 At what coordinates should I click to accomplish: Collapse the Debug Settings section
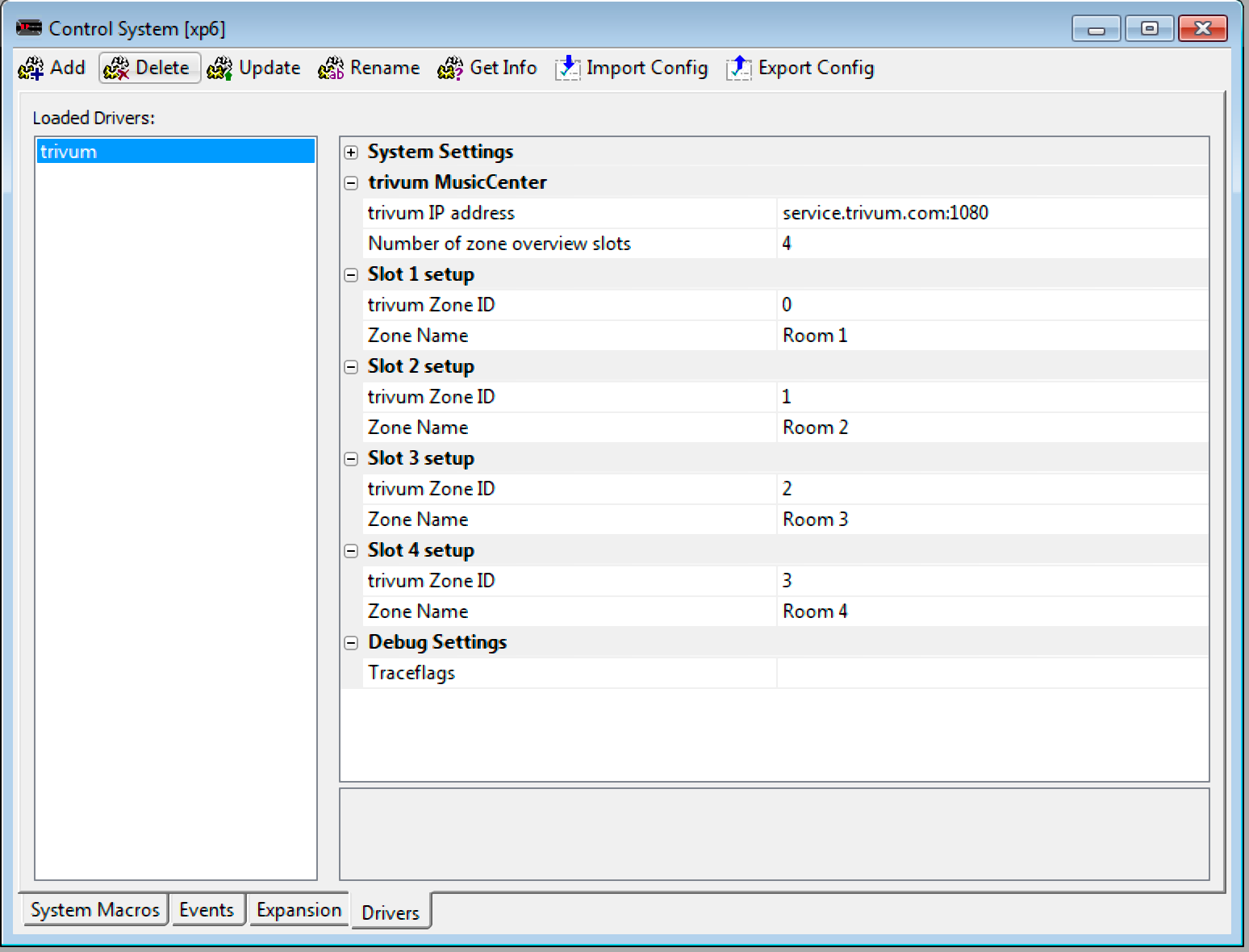tap(351, 643)
